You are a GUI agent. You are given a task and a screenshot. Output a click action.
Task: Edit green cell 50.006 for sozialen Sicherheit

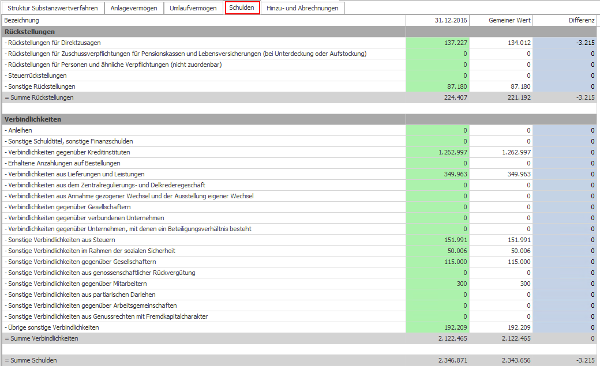pyautogui.click(x=438, y=251)
